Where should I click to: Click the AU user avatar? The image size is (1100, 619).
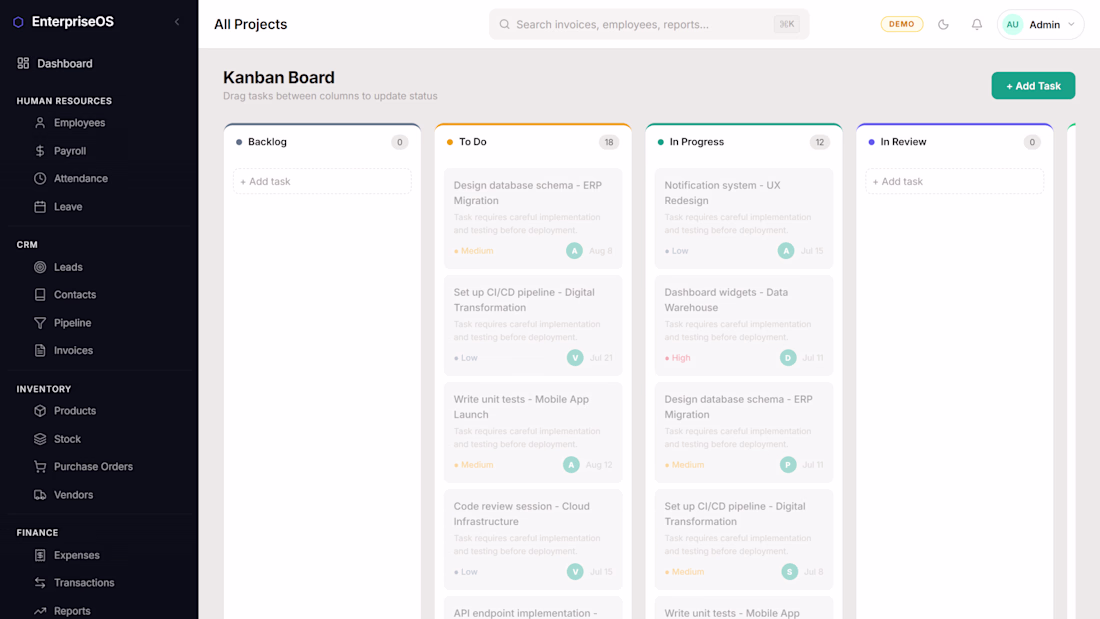[1012, 25]
